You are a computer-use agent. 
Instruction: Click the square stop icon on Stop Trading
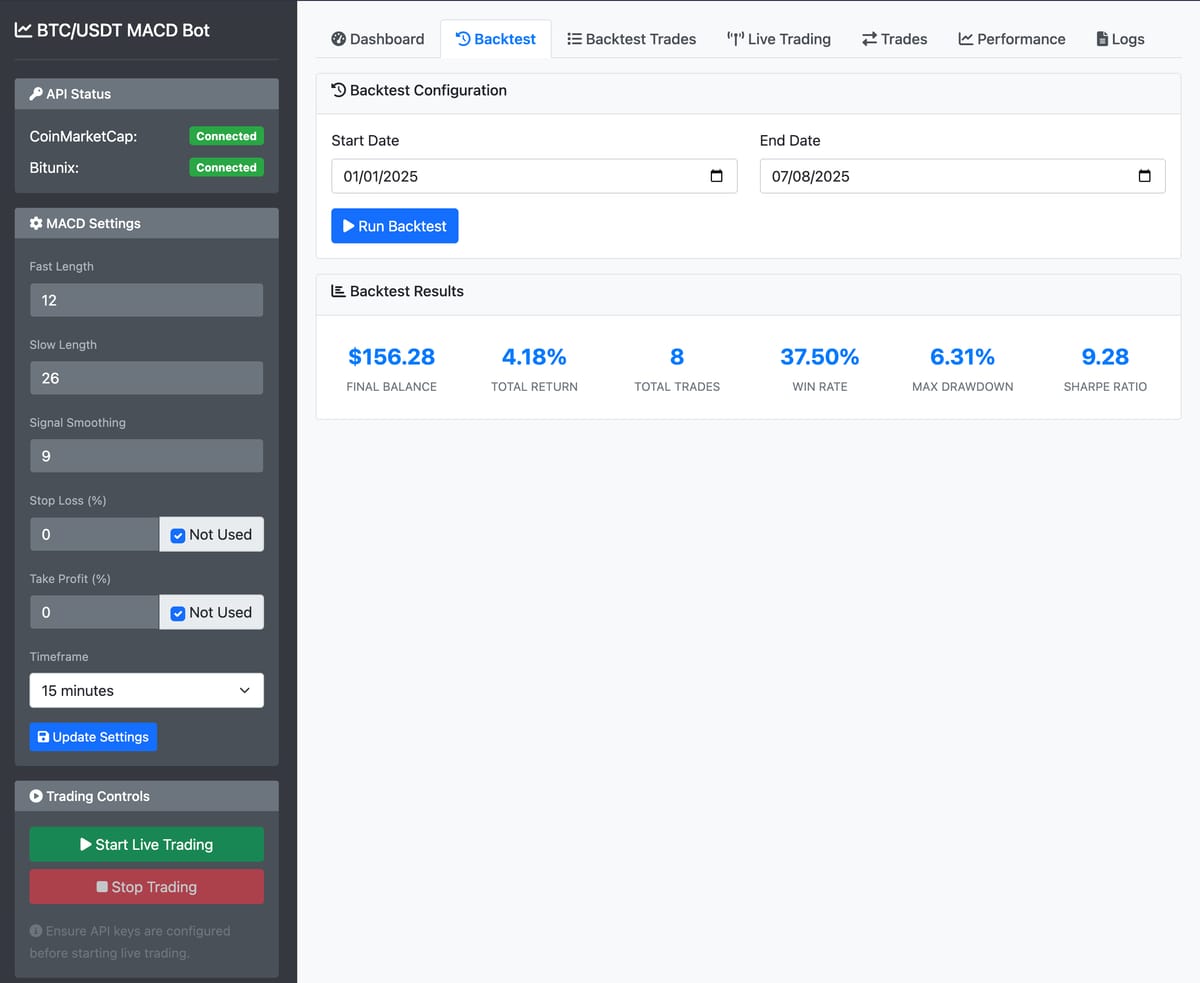pyautogui.click(x=102, y=887)
